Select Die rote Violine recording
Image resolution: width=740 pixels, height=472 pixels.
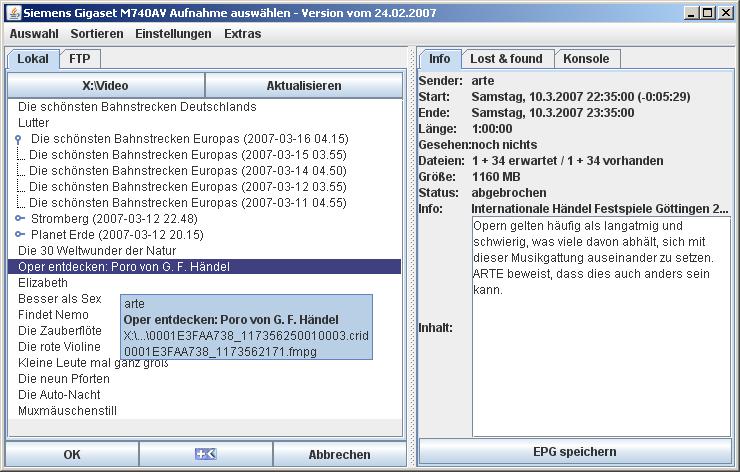(x=59, y=347)
